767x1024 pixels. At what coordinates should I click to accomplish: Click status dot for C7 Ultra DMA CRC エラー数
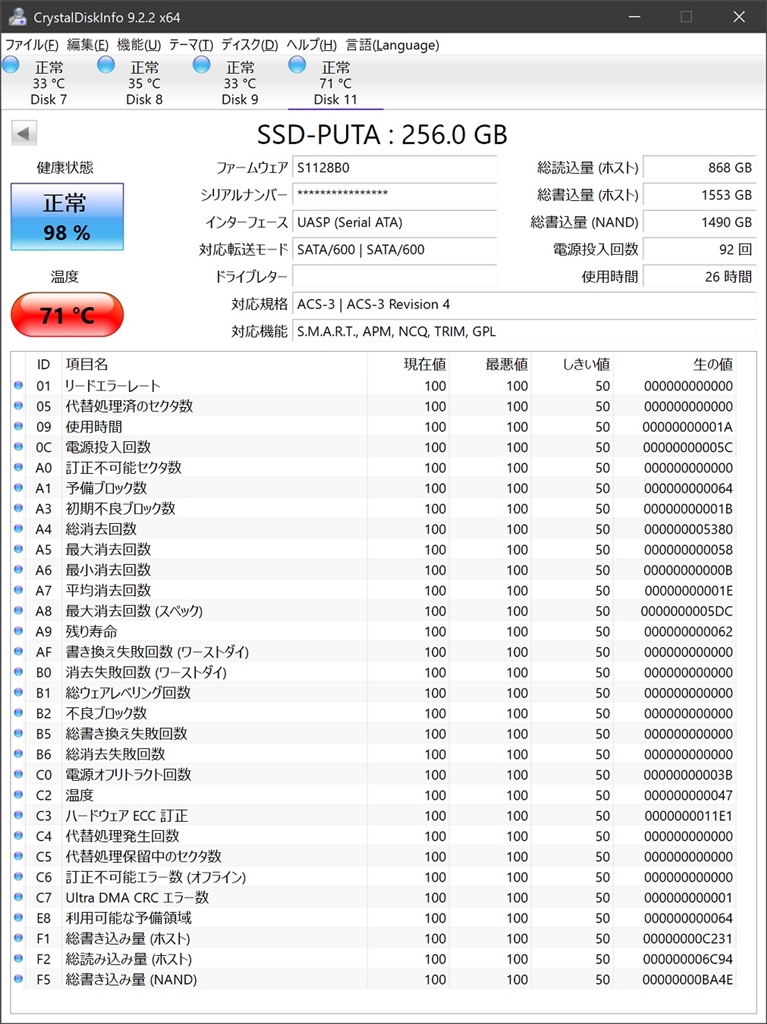coord(18,897)
